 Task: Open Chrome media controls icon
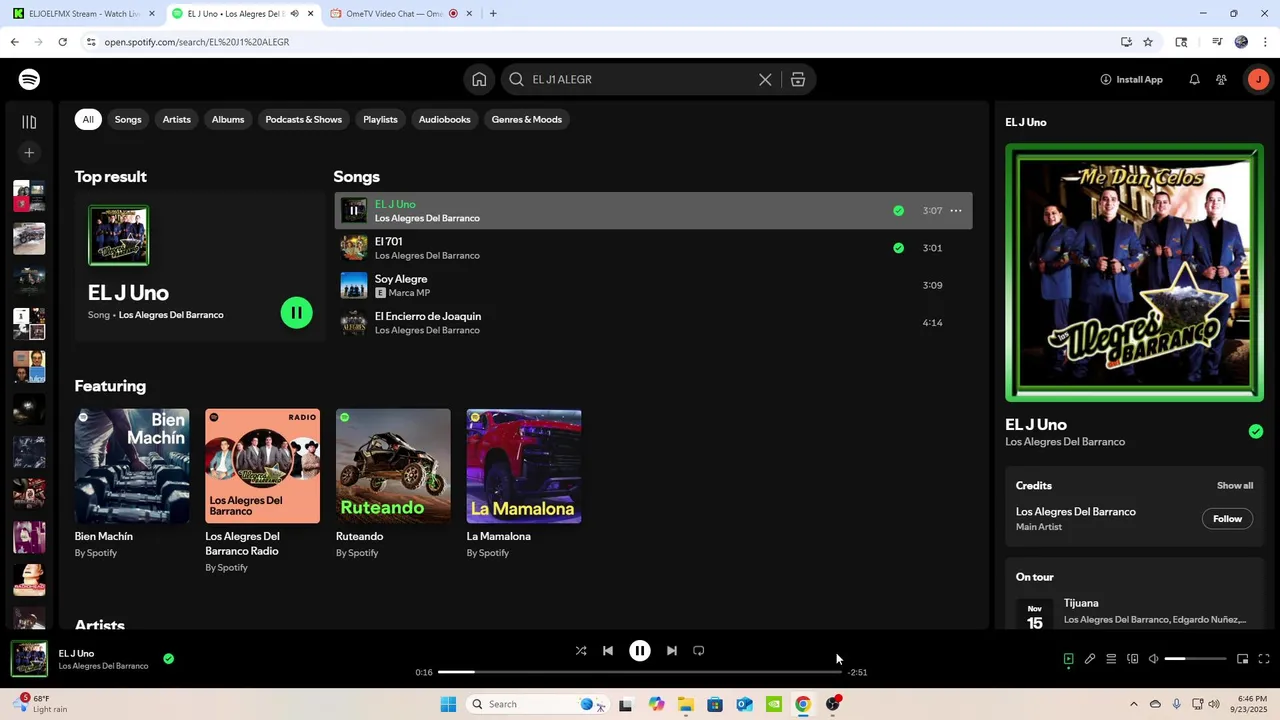pos(1217,42)
